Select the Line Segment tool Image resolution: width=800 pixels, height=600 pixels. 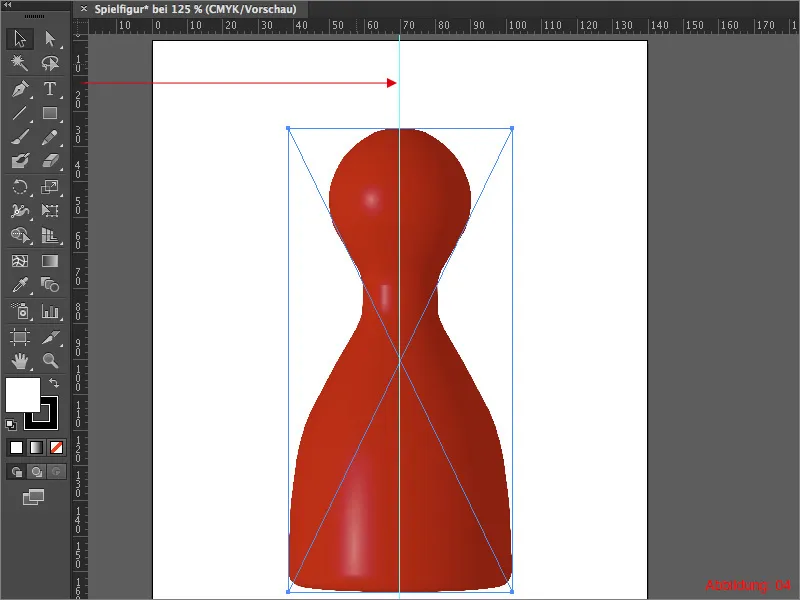coord(20,113)
